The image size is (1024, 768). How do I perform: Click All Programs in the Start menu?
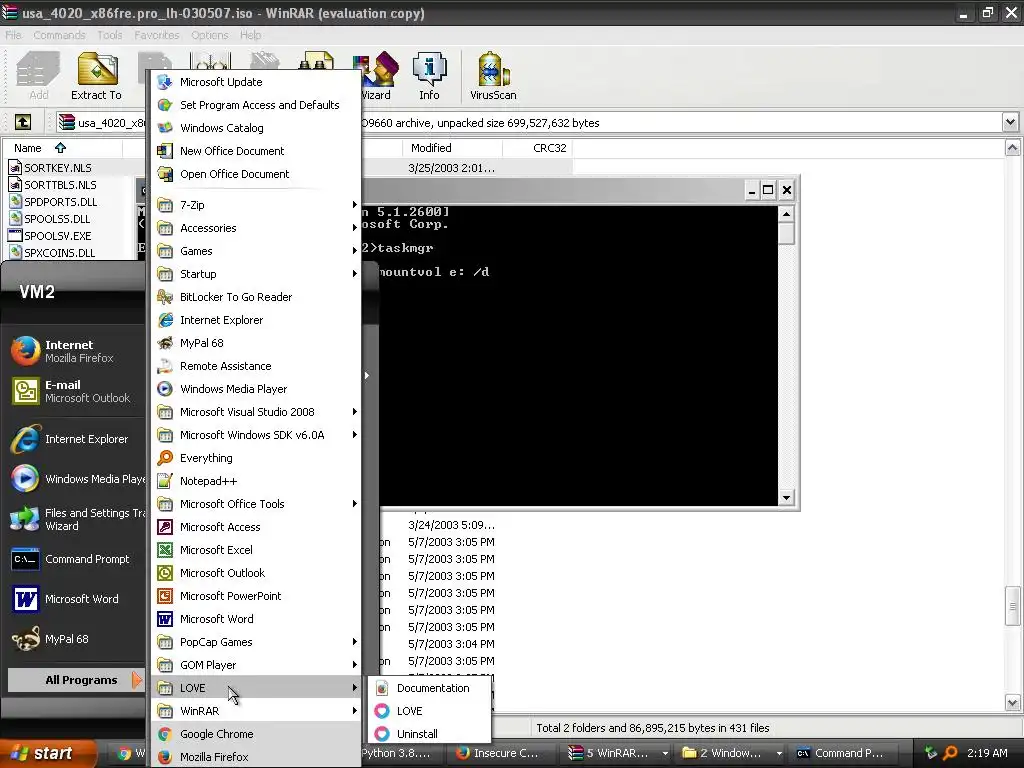point(74,680)
